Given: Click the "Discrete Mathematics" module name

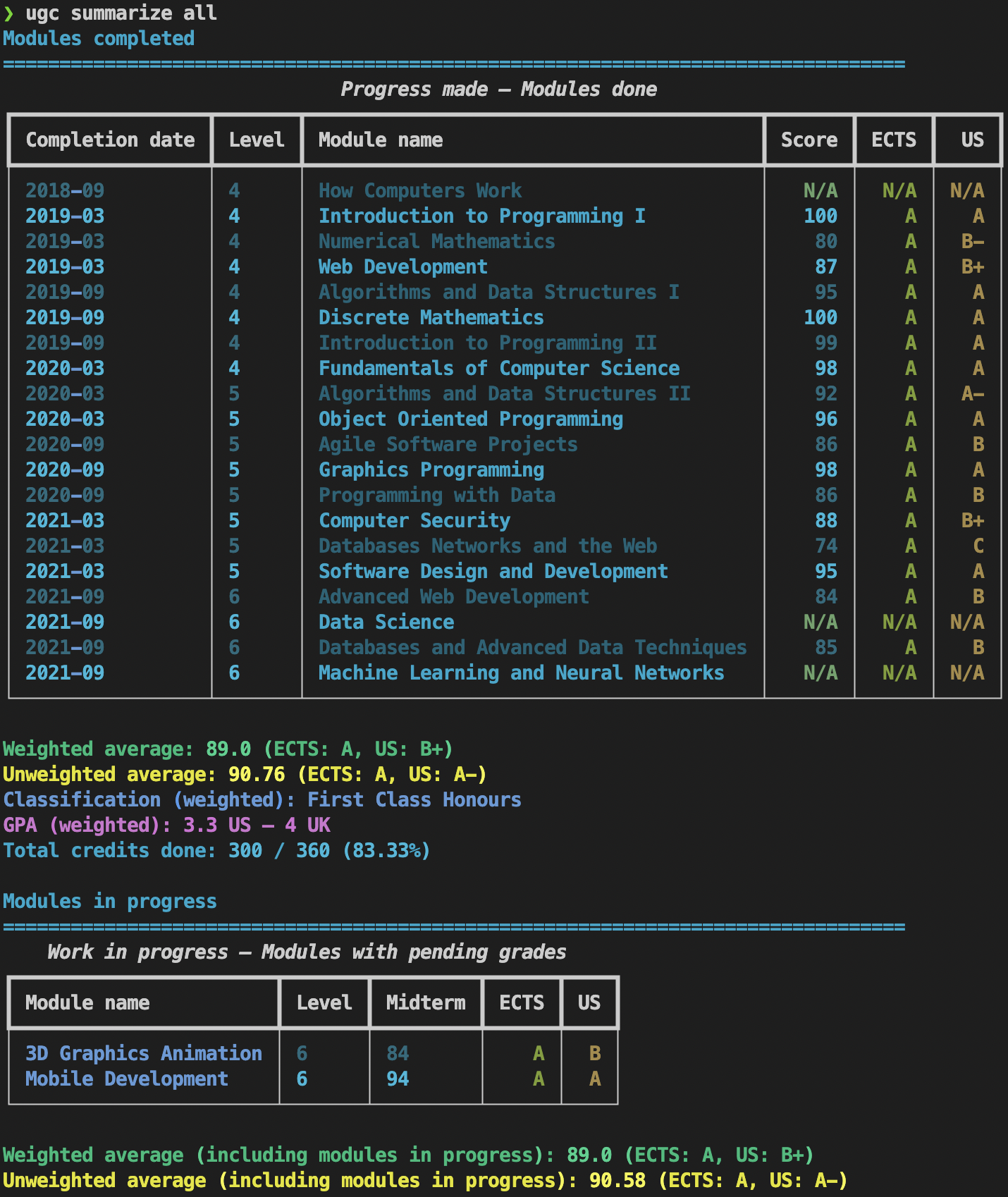Looking at the screenshot, I should coord(431,318).
